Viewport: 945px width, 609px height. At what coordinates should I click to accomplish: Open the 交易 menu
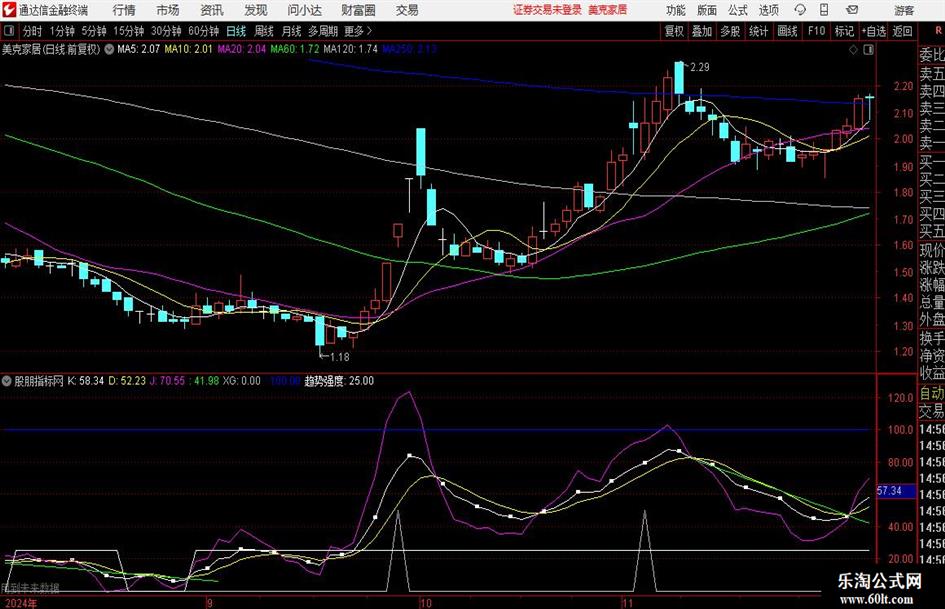(x=407, y=10)
